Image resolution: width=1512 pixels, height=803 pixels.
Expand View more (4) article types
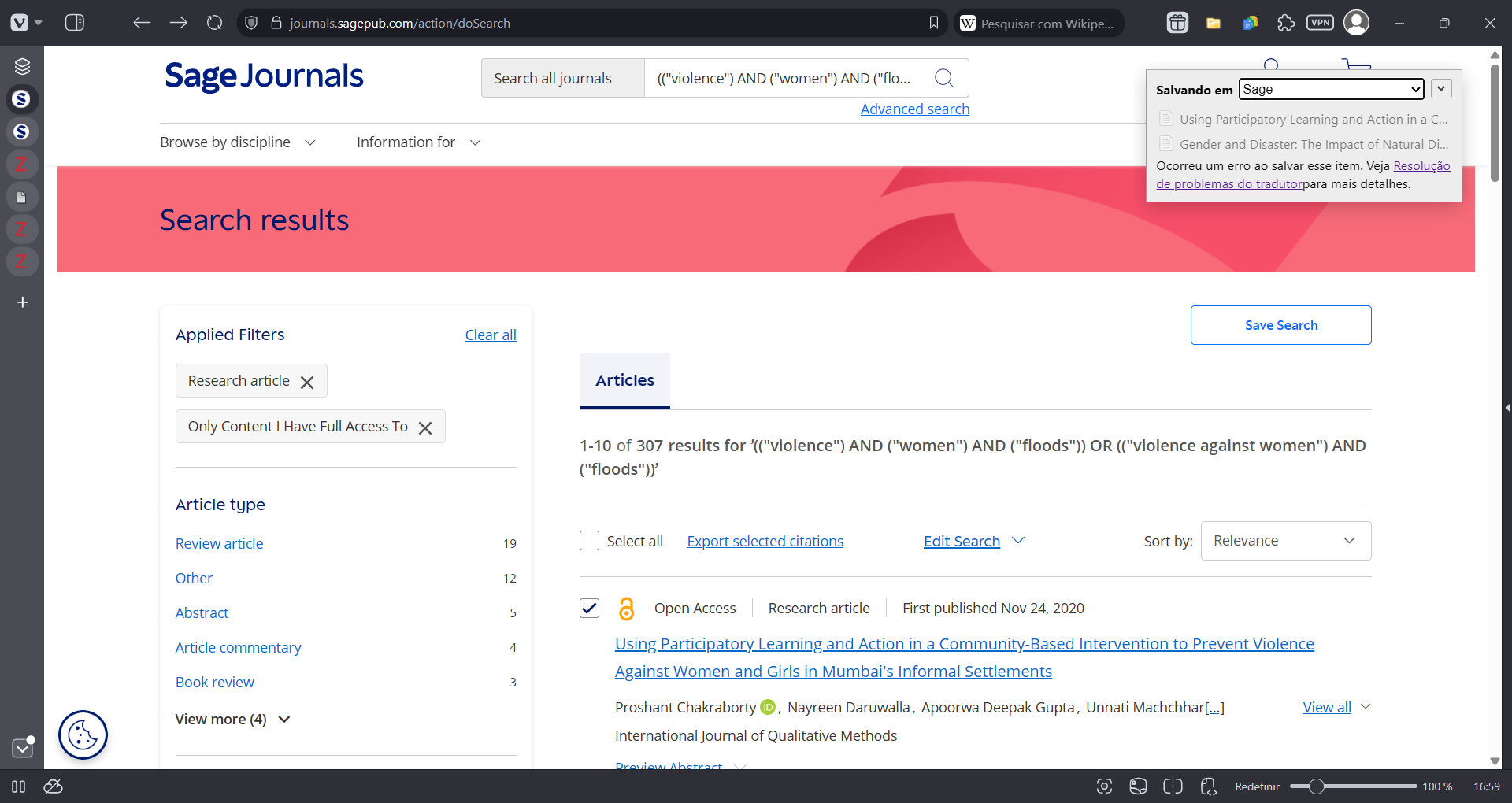click(x=233, y=720)
